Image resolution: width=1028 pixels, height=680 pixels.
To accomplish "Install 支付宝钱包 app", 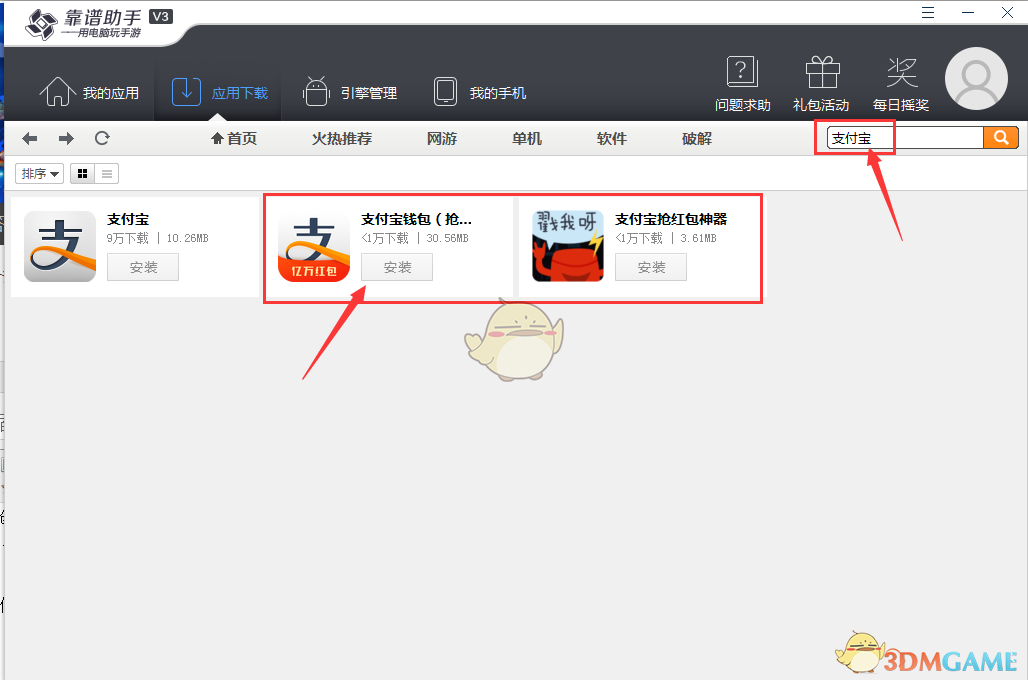I will (x=397, y=267).
